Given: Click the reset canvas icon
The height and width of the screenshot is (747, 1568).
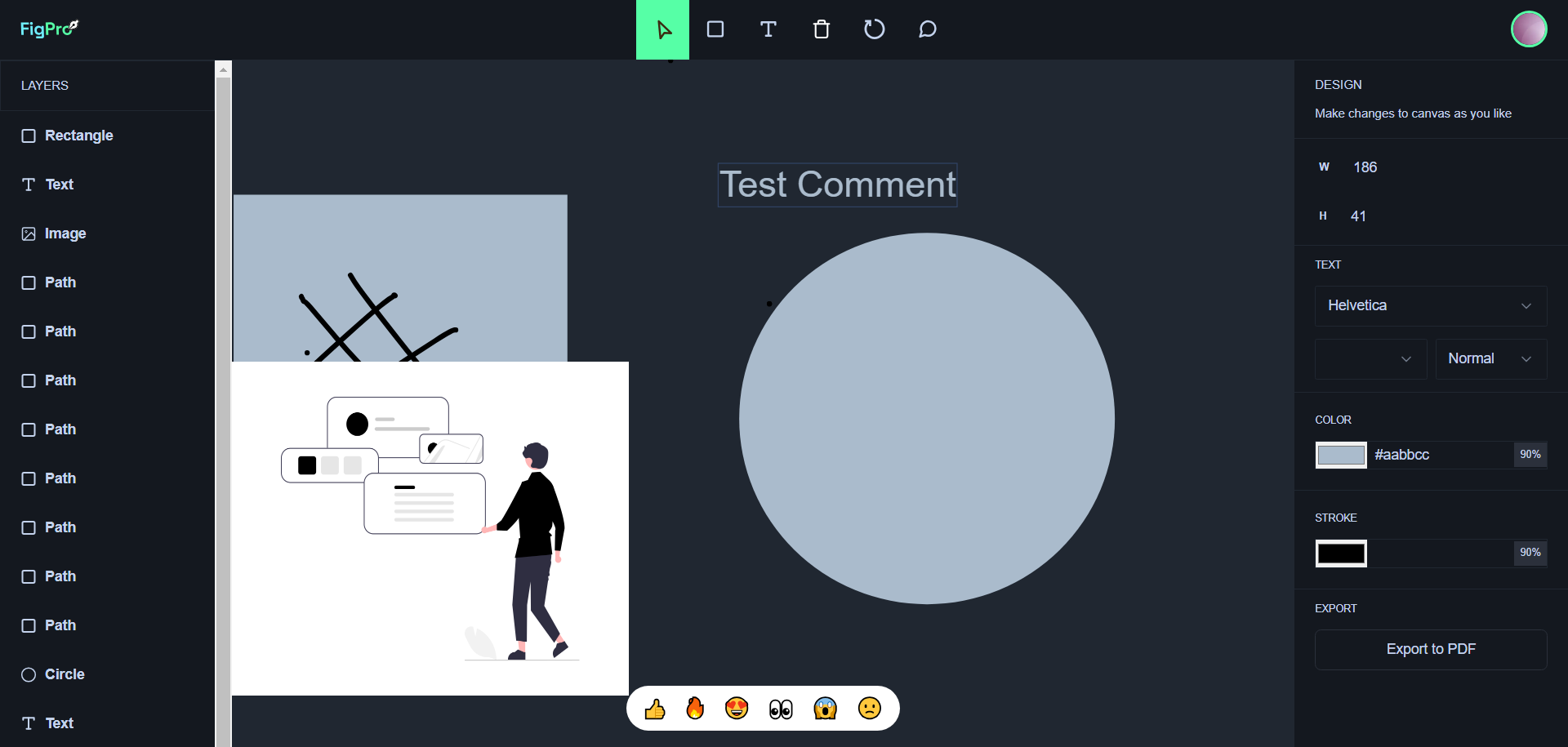Looking at the screenshot, I should [874, 29].
